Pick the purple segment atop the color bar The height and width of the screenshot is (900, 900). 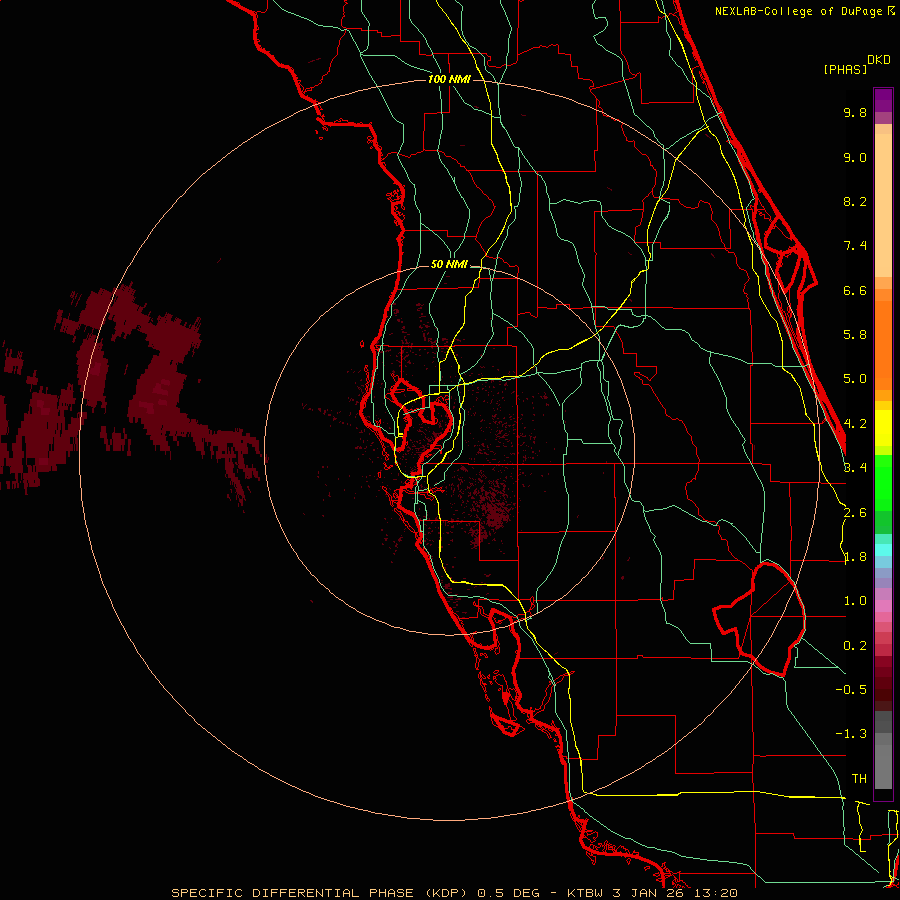(x=883, y=100)
